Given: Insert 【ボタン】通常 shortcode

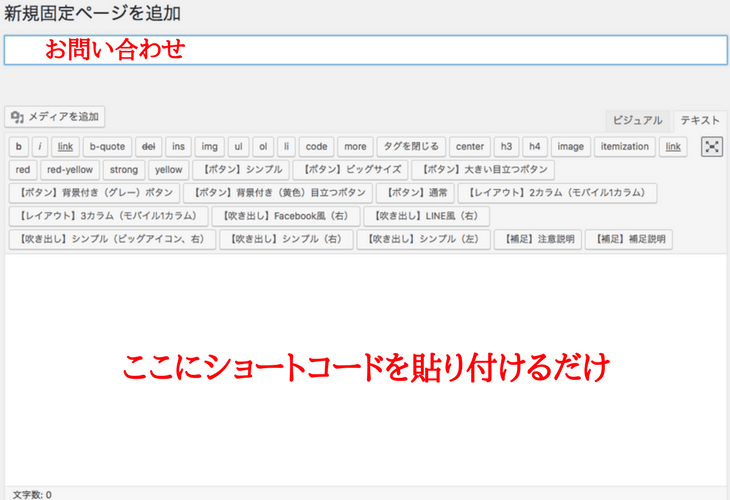Looking at the screenshot, I should 415,193.
